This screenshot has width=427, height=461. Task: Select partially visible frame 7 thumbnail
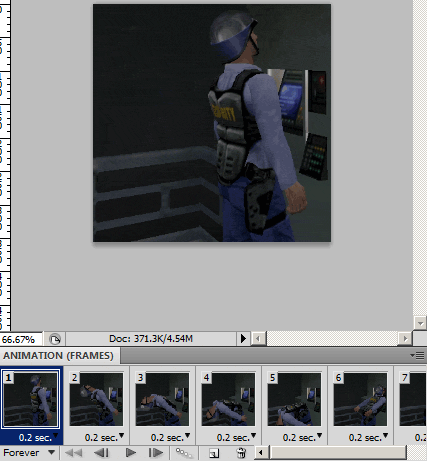(413, 399)
